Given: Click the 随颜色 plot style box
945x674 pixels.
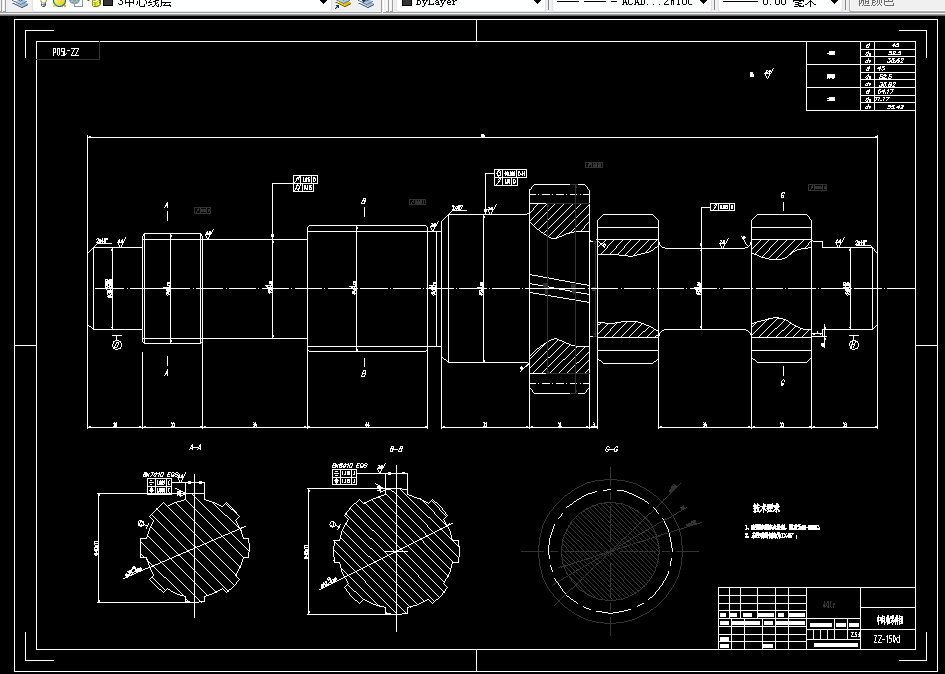Looking at the screenshot, I should point(896,3).
